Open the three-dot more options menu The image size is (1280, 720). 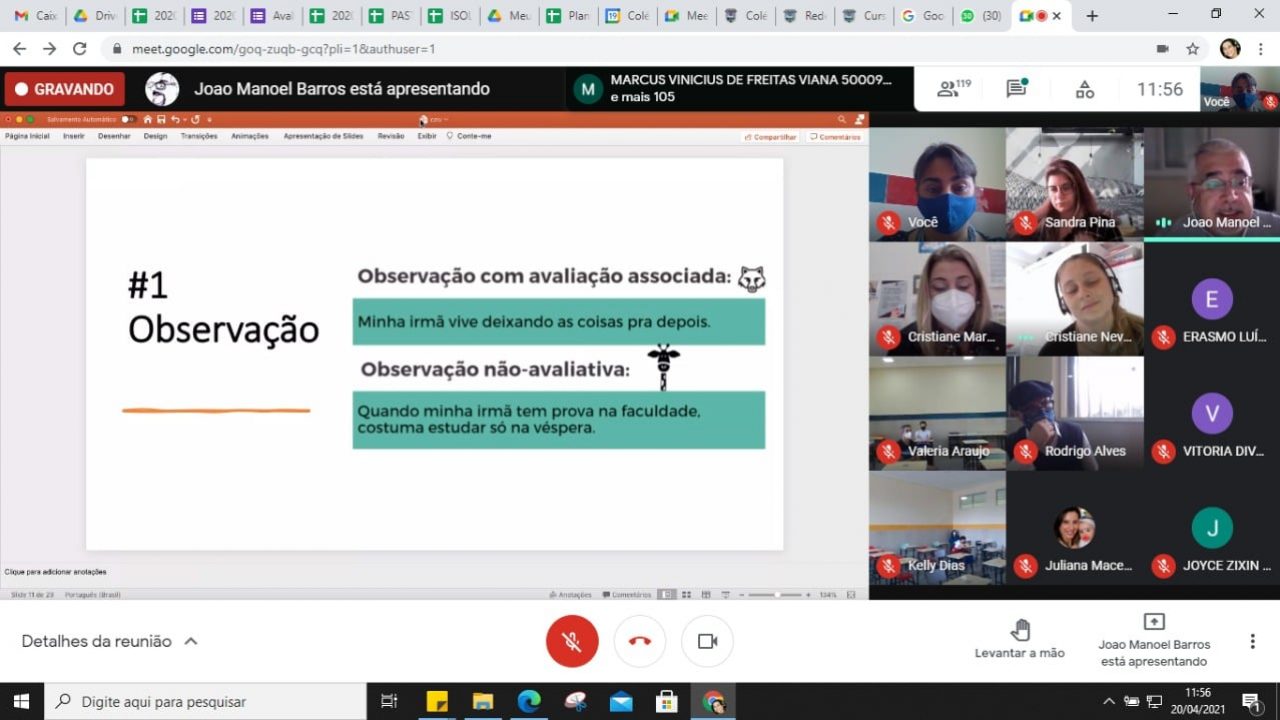1252,641
